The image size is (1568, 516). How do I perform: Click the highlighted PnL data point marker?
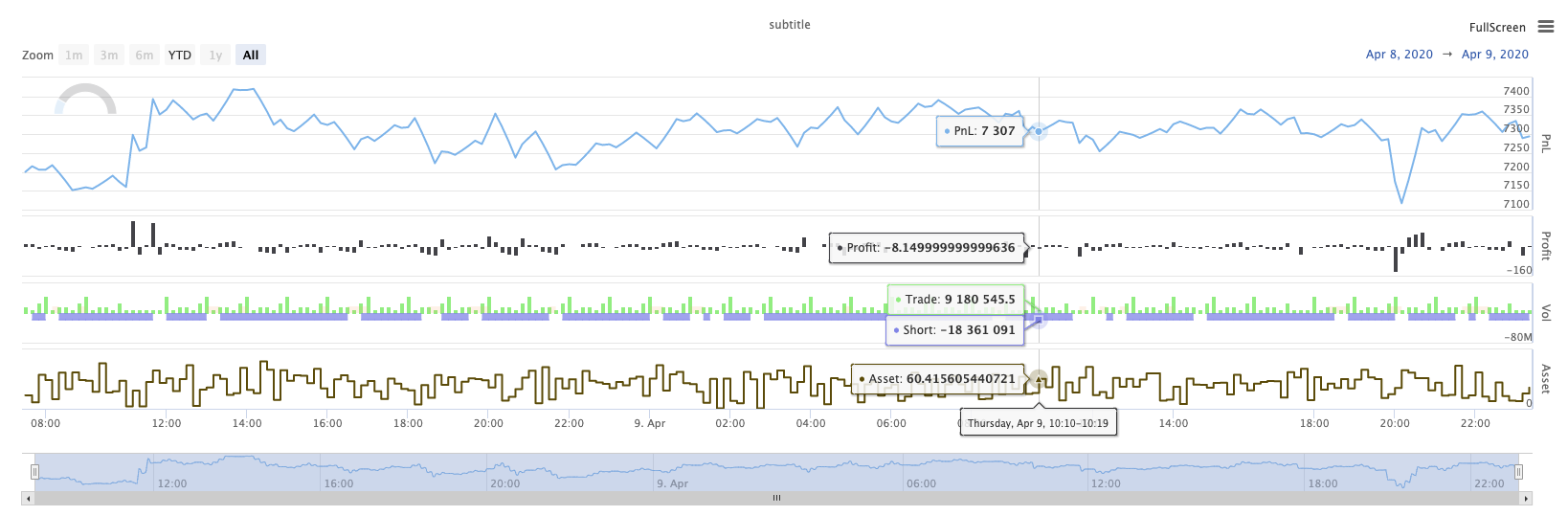click(x=1038, y=131)
